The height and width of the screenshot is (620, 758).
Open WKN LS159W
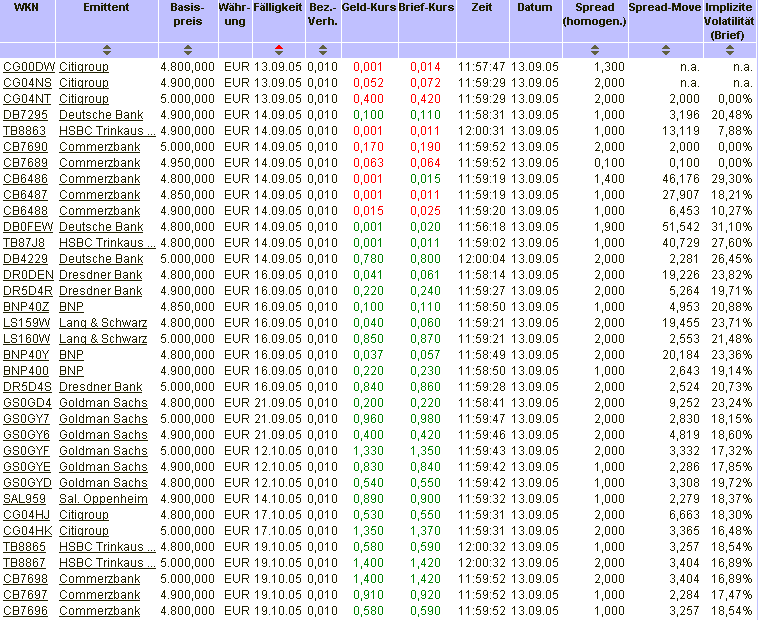click(x=27, y=322)
